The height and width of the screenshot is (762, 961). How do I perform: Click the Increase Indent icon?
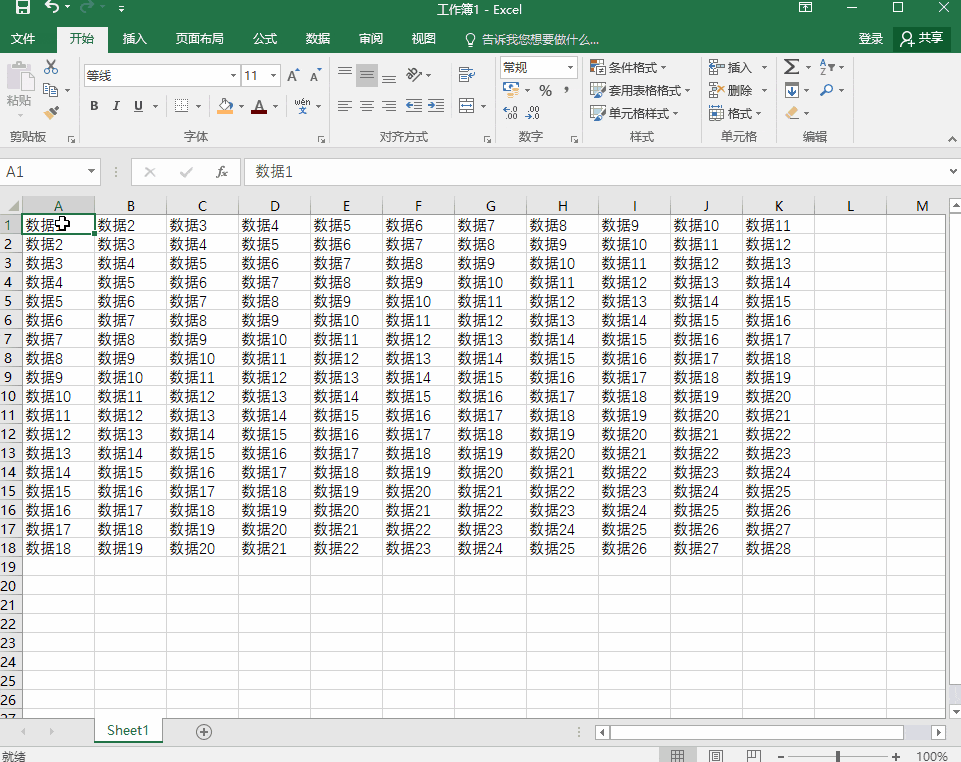[436, 106]
